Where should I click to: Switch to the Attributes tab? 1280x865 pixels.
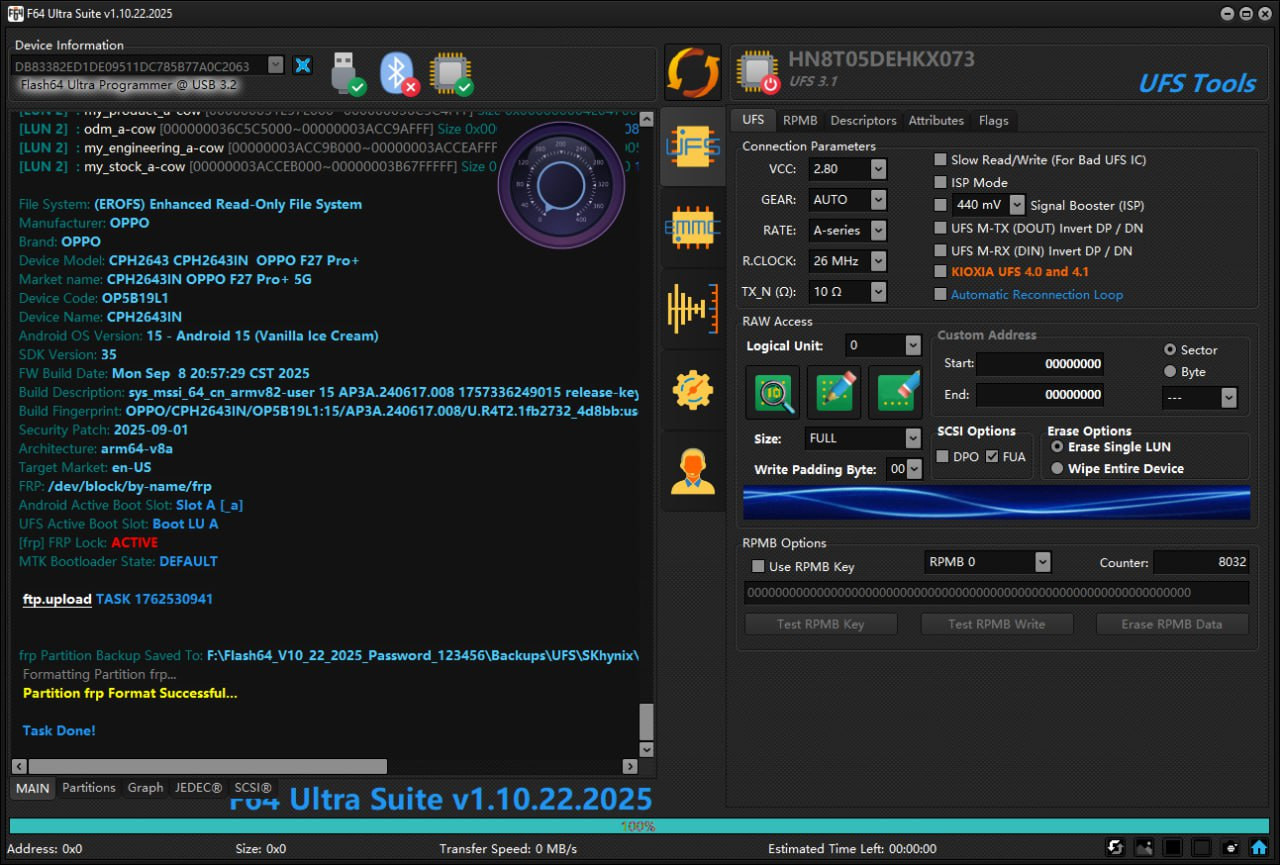[x=936, y=120]
